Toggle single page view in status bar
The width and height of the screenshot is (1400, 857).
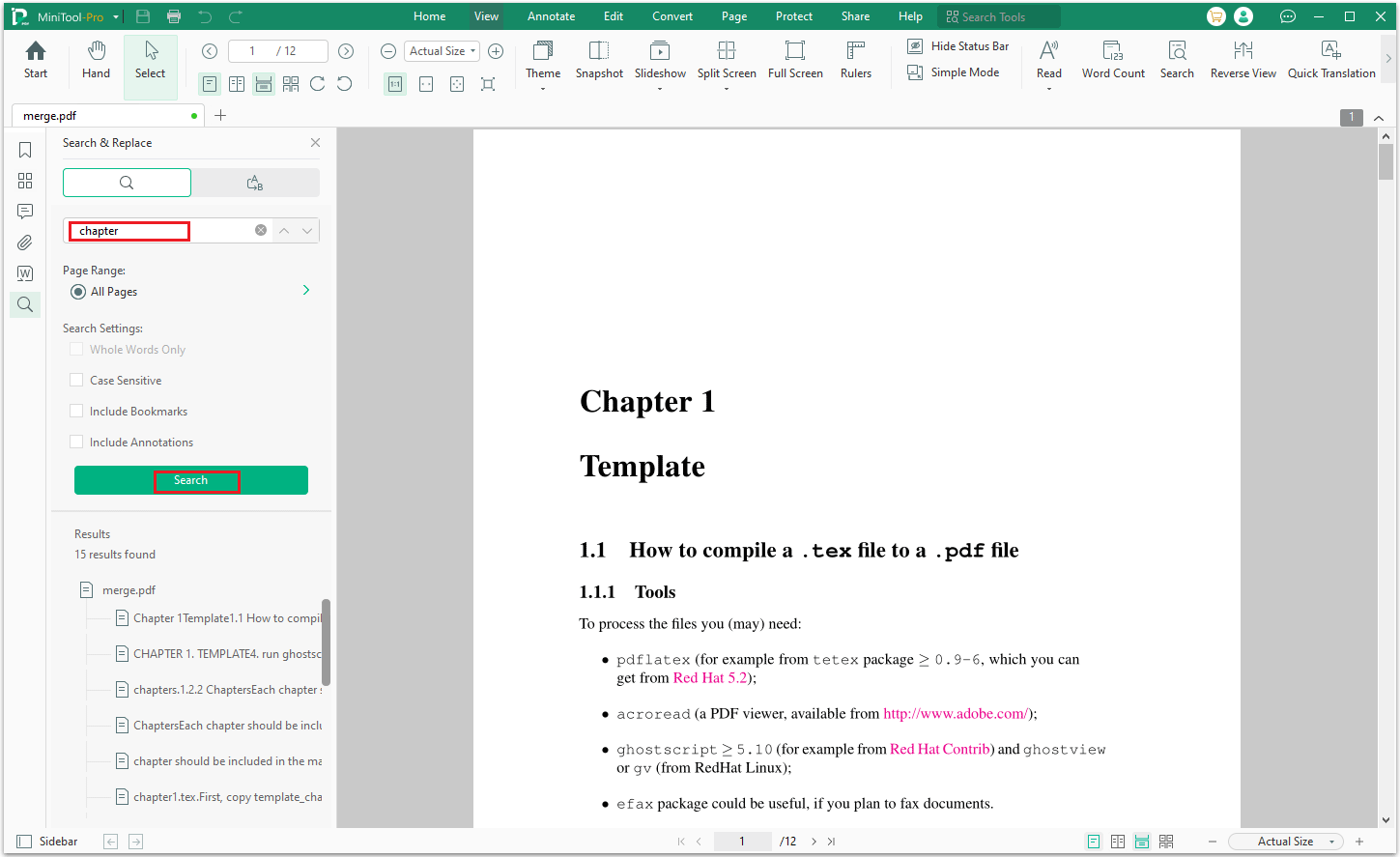(1094, 842)
